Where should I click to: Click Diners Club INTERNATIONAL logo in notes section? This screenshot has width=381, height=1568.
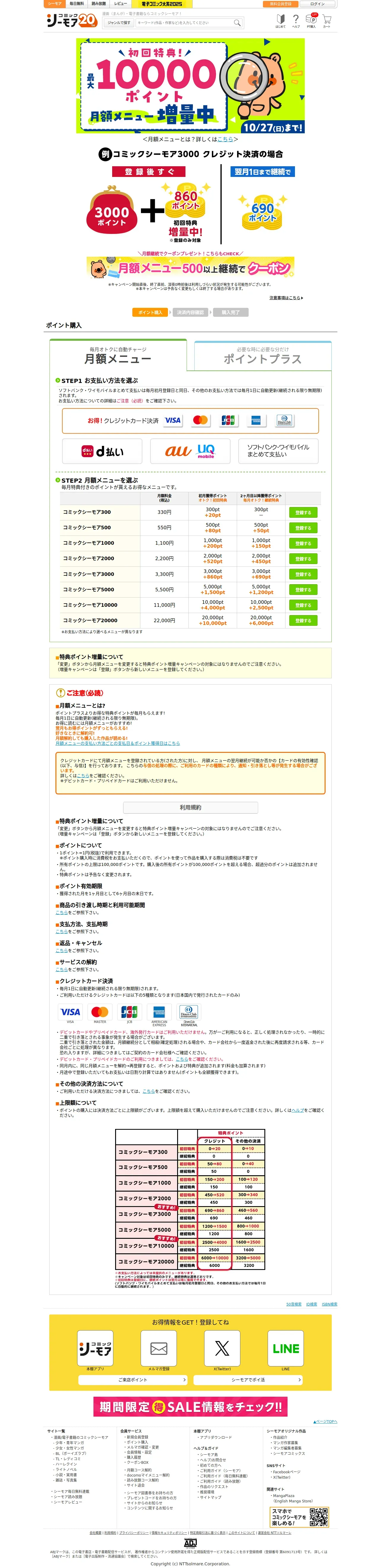[x=189, y=1012]
